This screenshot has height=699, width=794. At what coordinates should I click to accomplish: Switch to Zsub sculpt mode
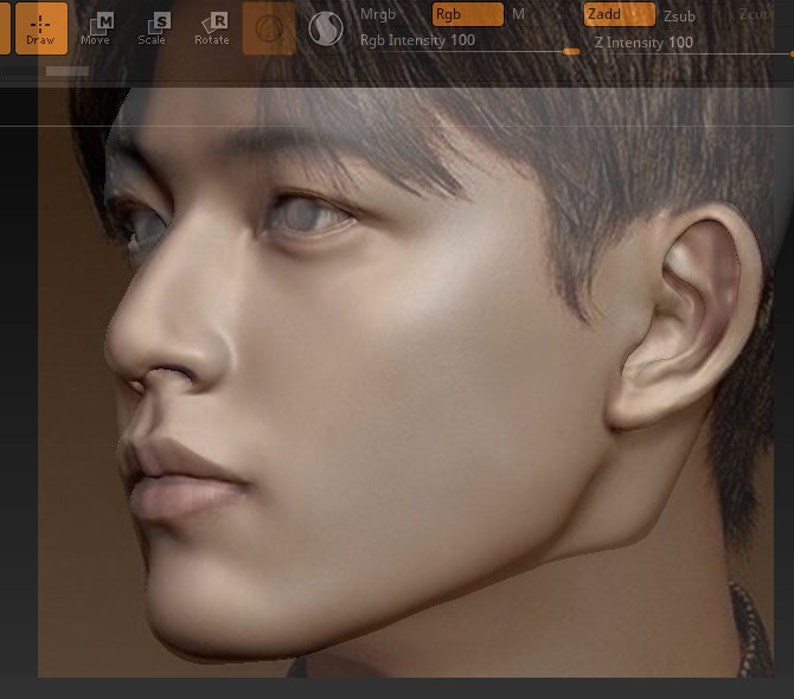679,16
